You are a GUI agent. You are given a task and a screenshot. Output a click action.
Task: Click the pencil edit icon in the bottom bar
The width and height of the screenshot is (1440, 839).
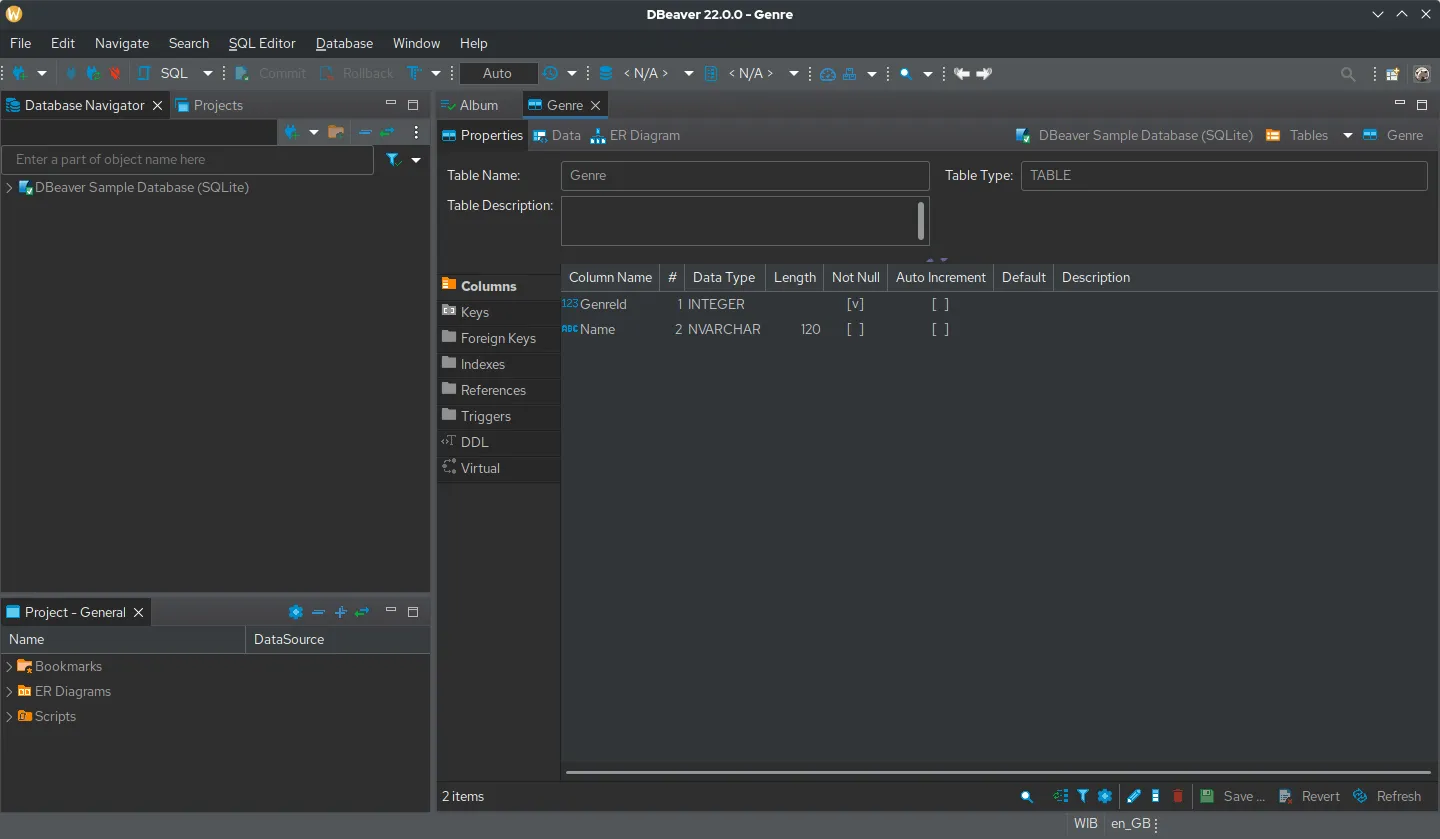[x=1133, y=796]
